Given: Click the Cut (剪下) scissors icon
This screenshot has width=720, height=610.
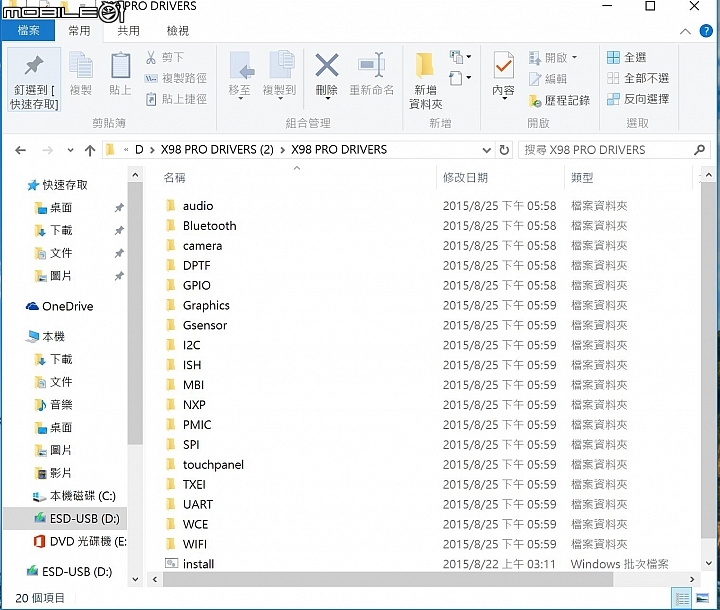Looking at the screenshot, I should (x=151, y=57).
